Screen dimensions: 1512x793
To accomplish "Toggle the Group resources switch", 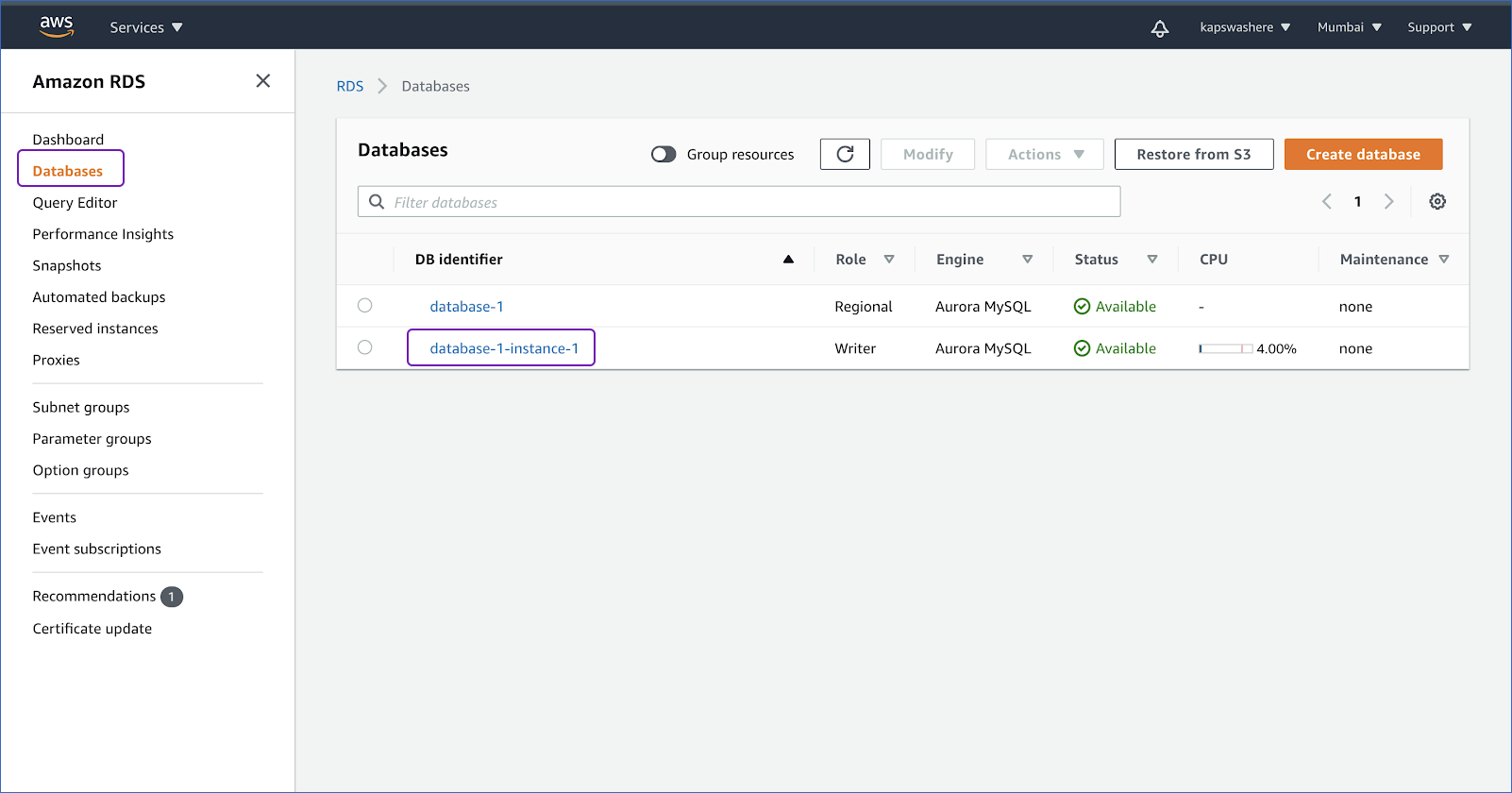I will point(664,154).
